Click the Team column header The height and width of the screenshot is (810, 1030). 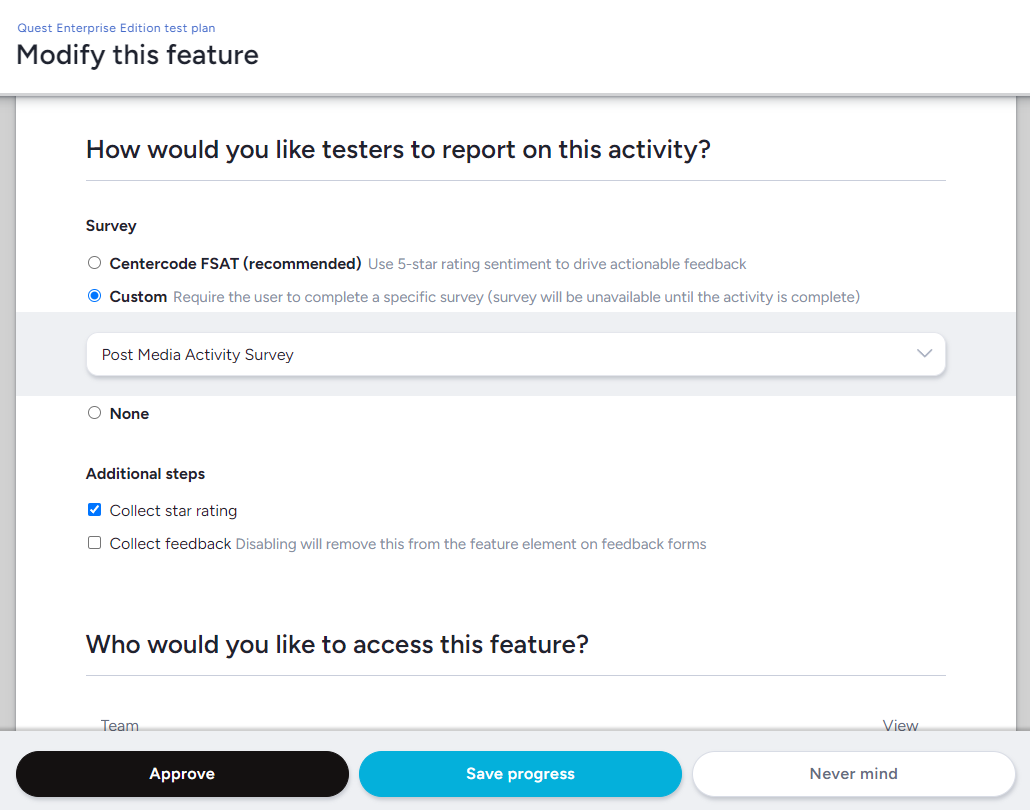click(120, 725)
